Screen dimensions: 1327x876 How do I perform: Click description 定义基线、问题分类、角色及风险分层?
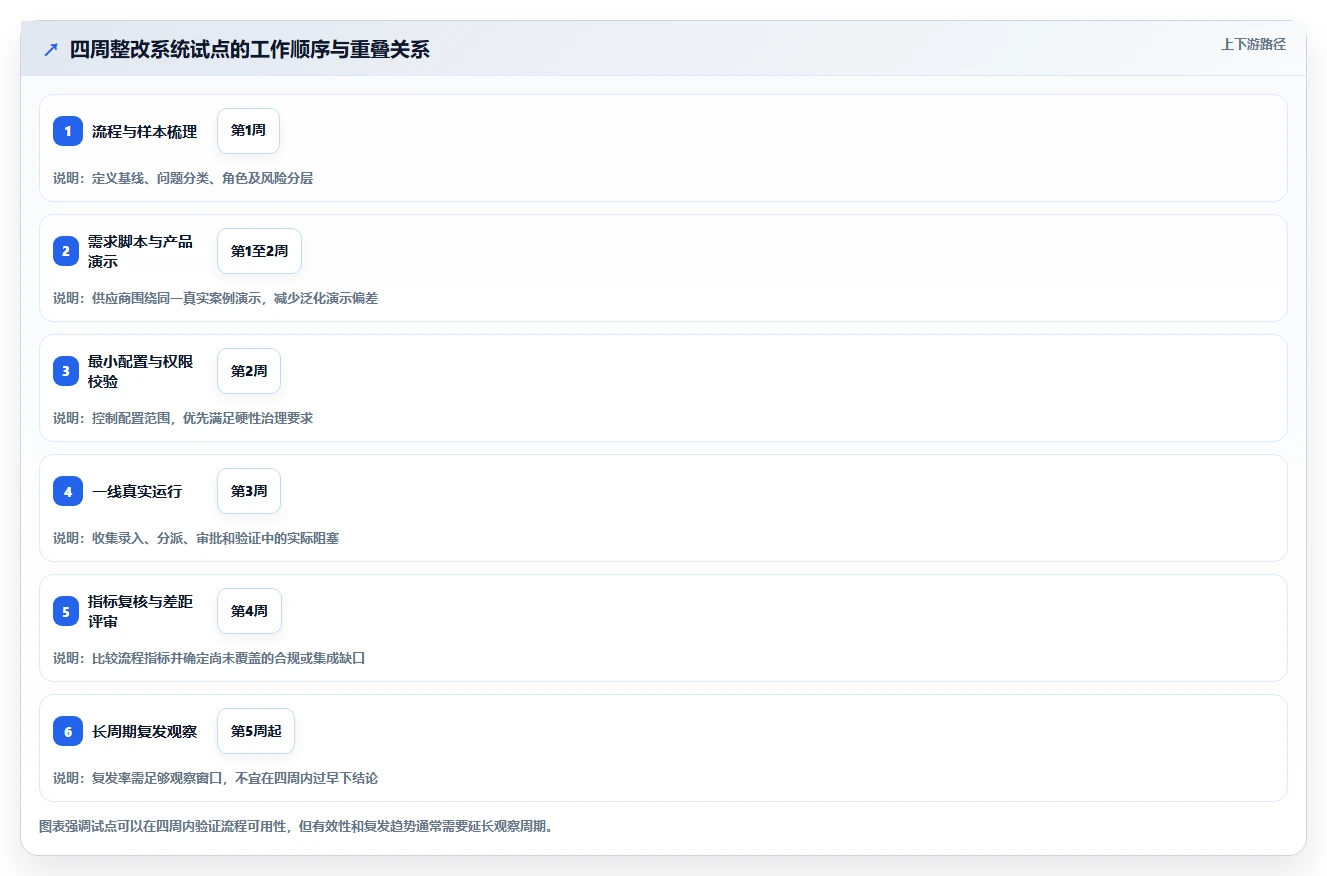point(183,178)
